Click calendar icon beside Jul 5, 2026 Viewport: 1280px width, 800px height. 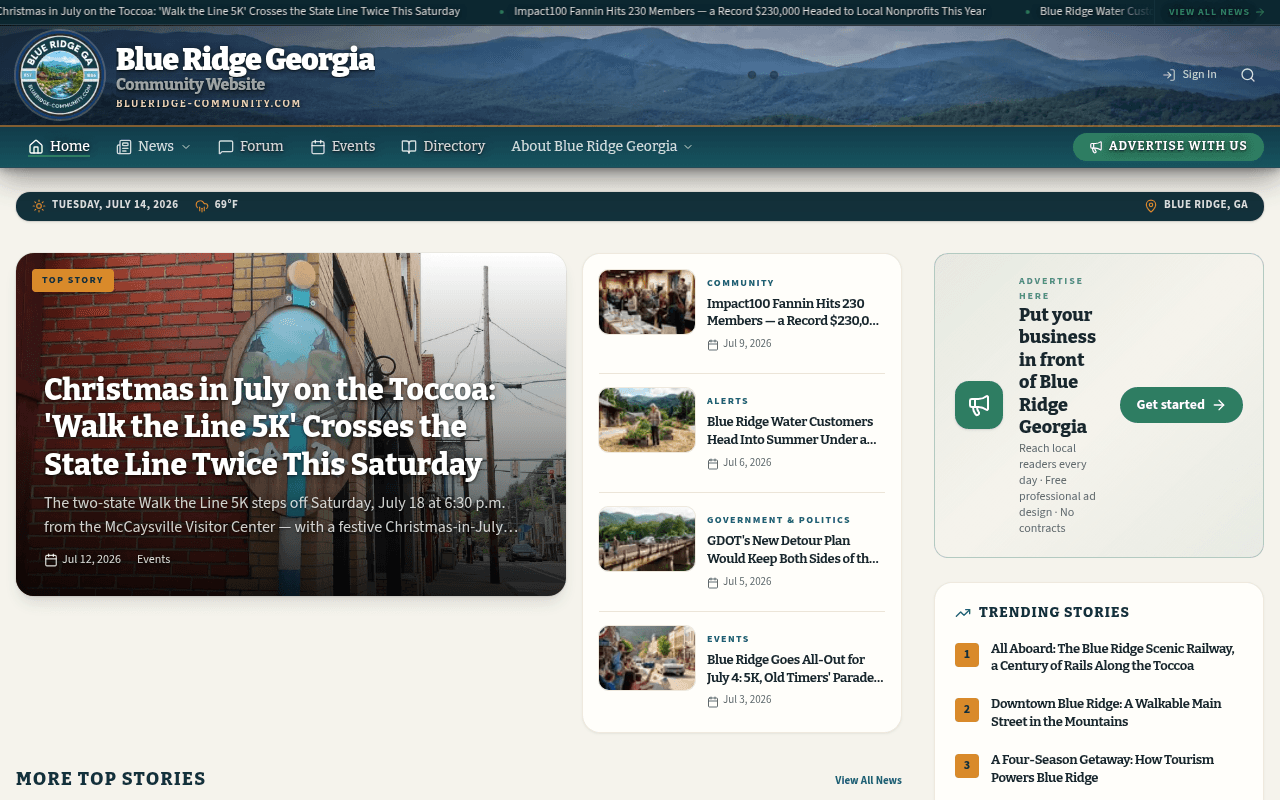click(x=713, y=583)
